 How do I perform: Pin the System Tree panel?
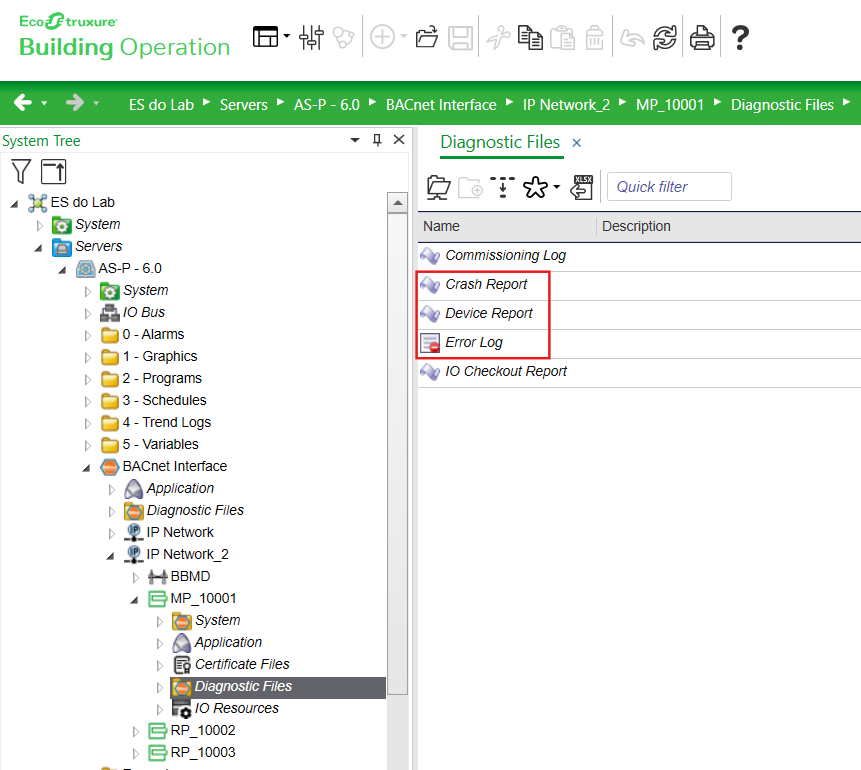[377, 140]
